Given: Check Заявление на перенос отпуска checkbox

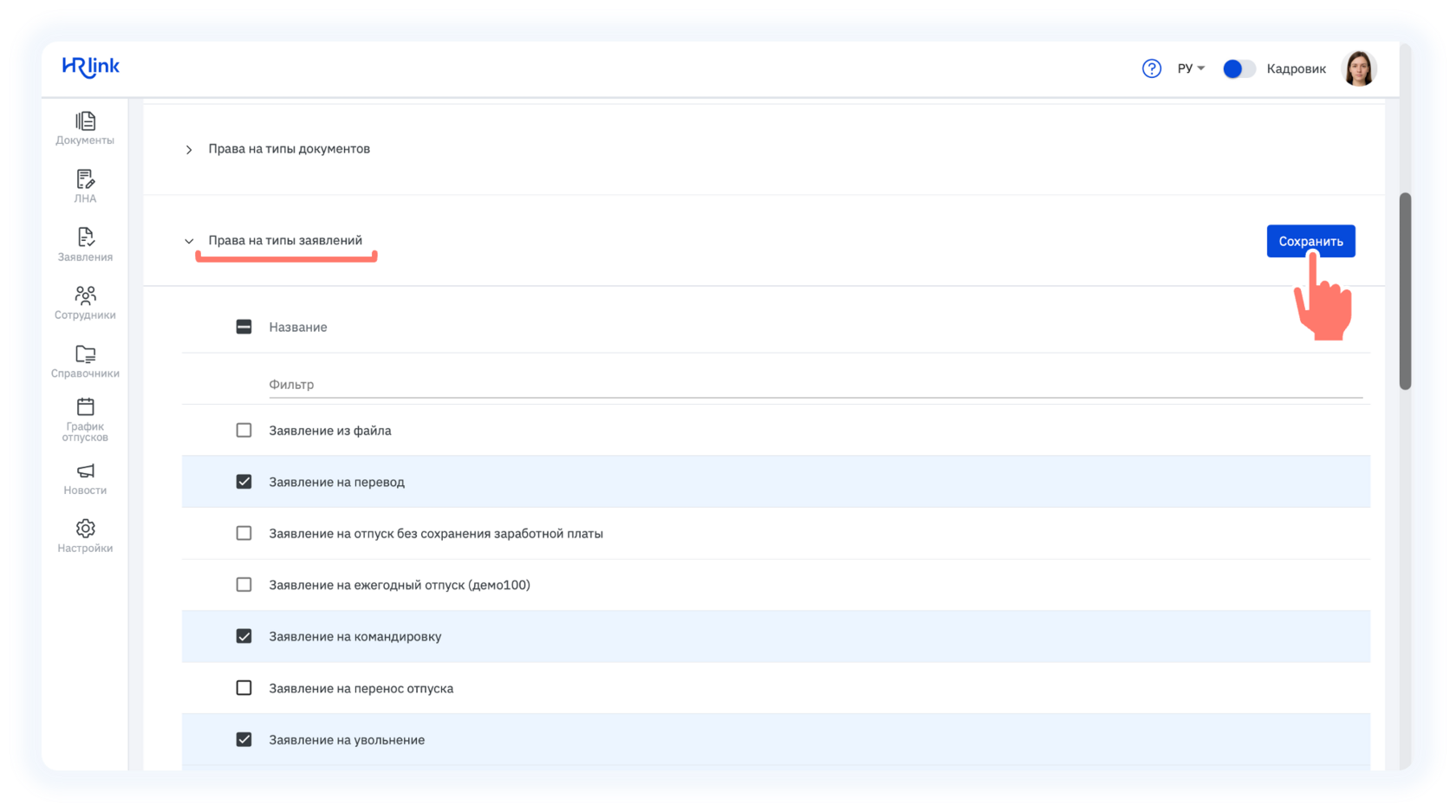Looking at the screenshot, I should tap(244, 688).
